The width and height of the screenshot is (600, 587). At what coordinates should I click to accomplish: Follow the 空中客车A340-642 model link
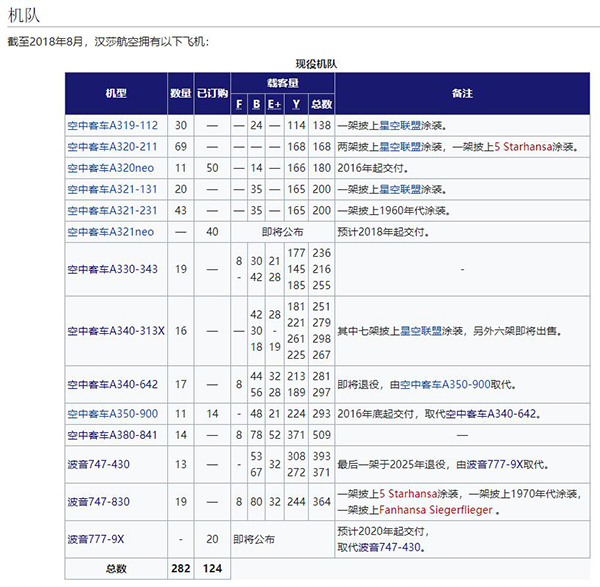click(x=112, y=385)
